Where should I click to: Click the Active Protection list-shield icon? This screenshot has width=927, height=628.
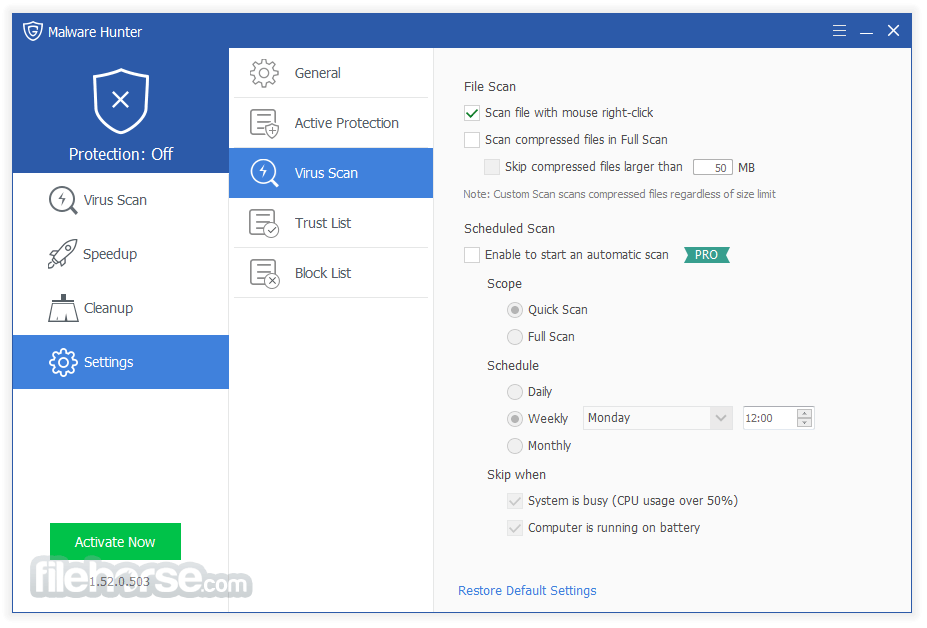(264, 123)
